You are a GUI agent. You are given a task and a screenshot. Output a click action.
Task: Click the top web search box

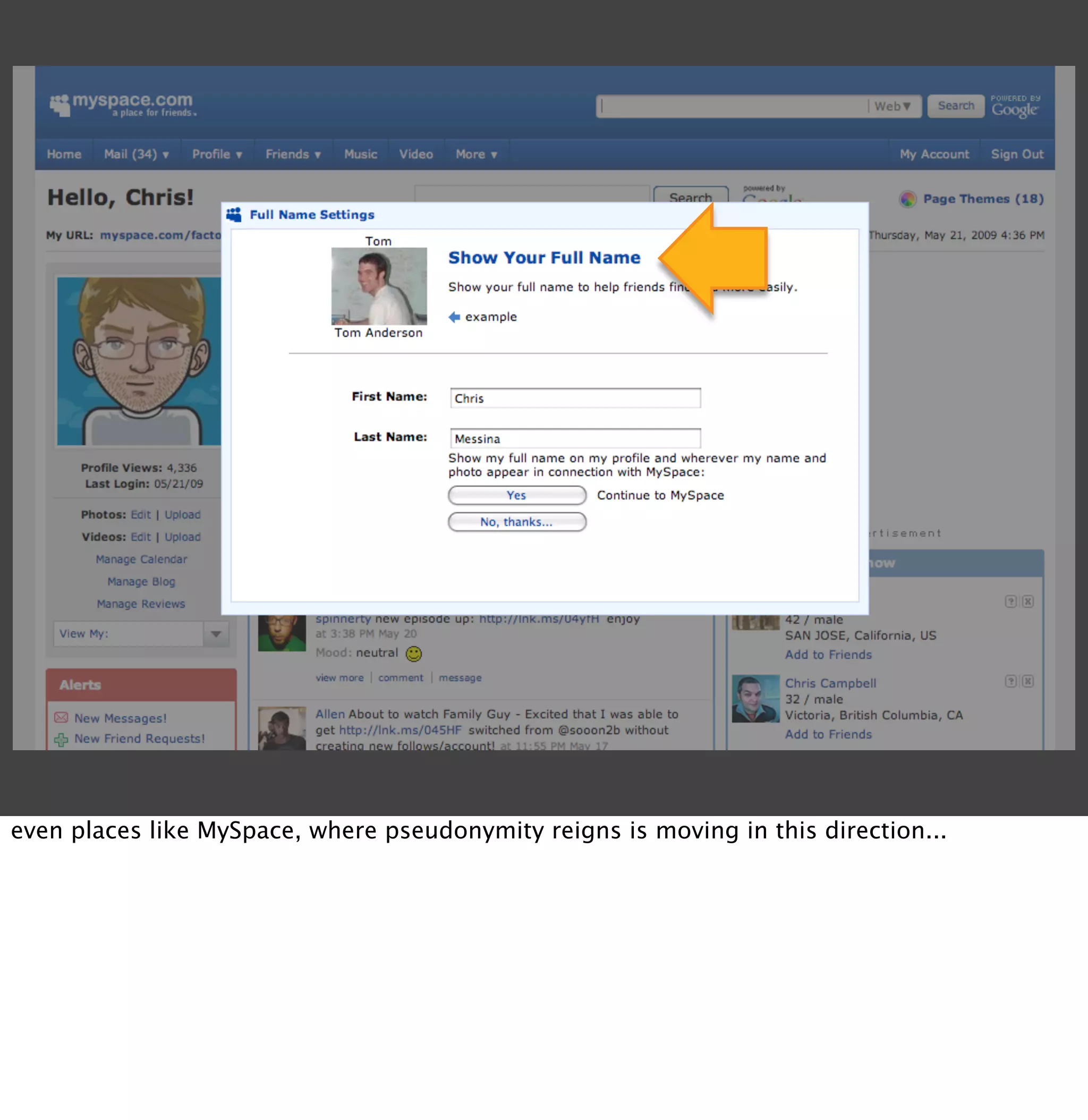(733, 106)
